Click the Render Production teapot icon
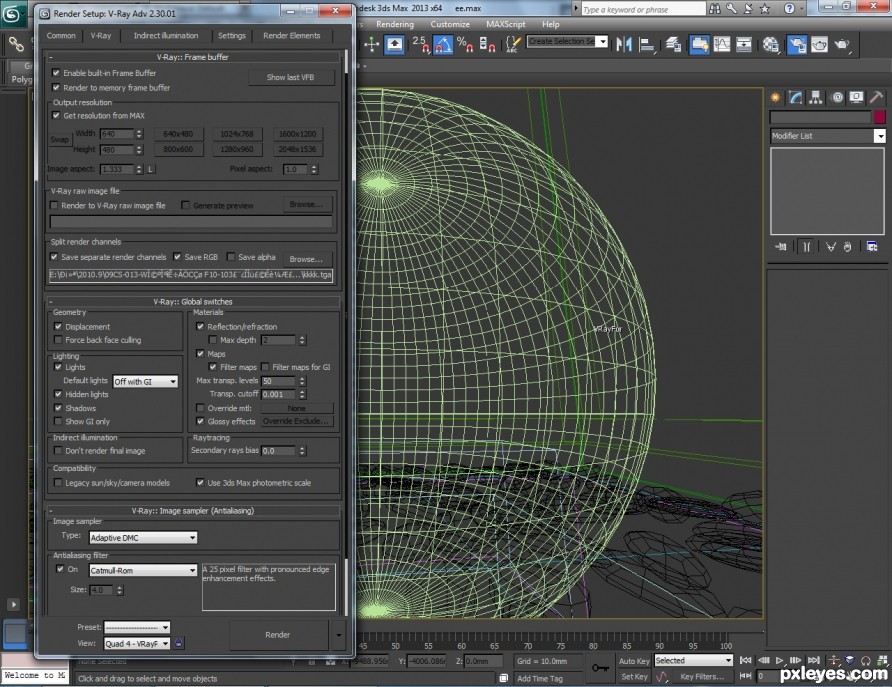Screen dimensions: 892x687 point(842,44)
